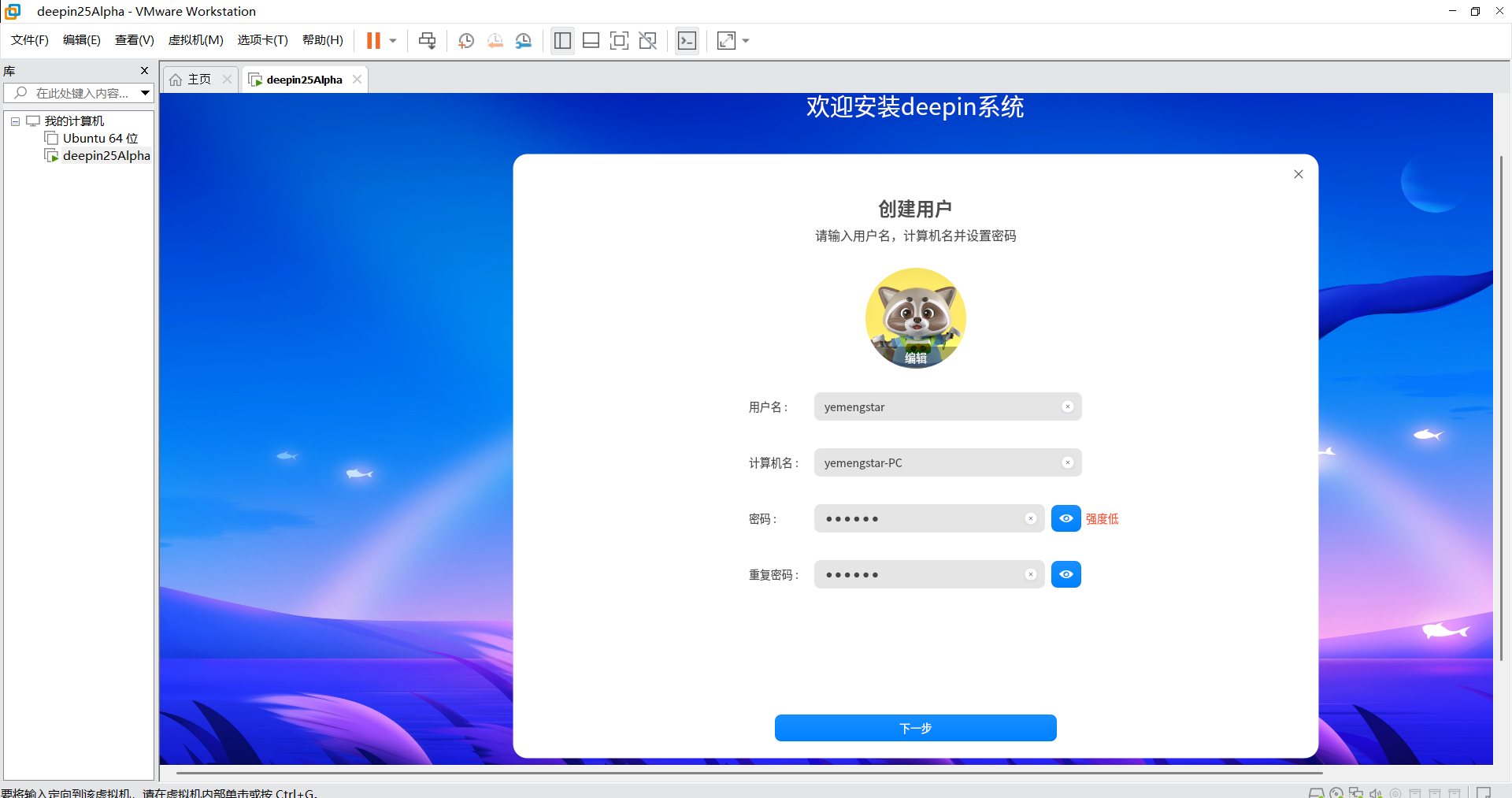
Task: Open the library search filter dropdown
Action: point(146,93)
